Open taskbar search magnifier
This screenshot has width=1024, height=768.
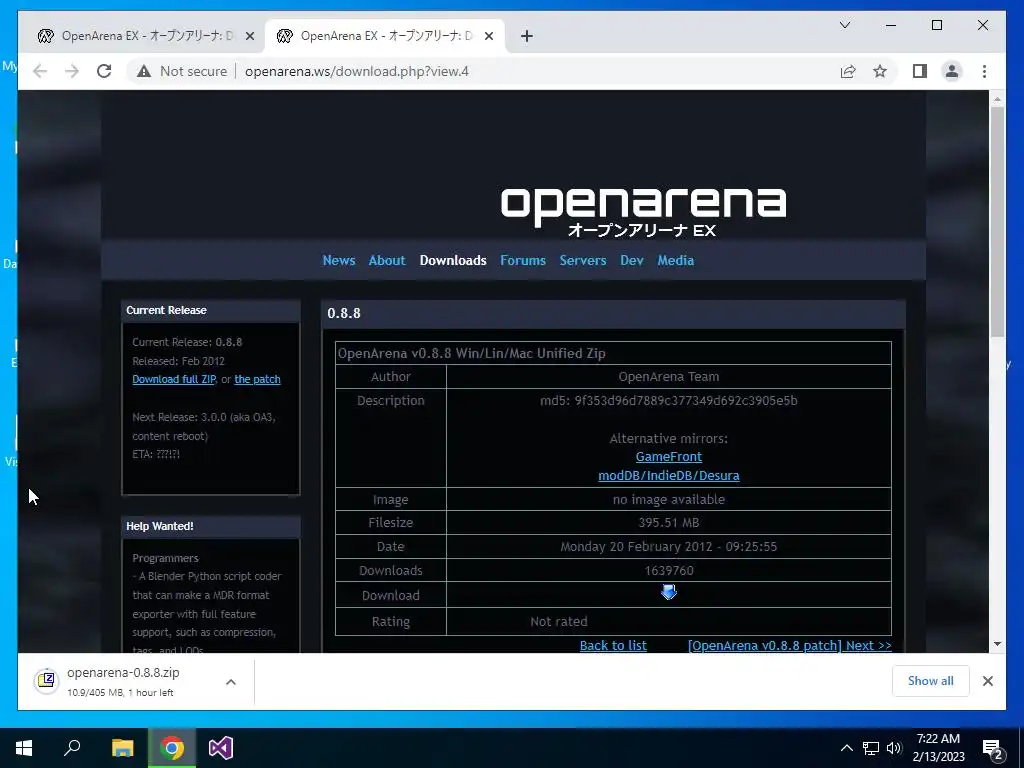tap(72, 748)
